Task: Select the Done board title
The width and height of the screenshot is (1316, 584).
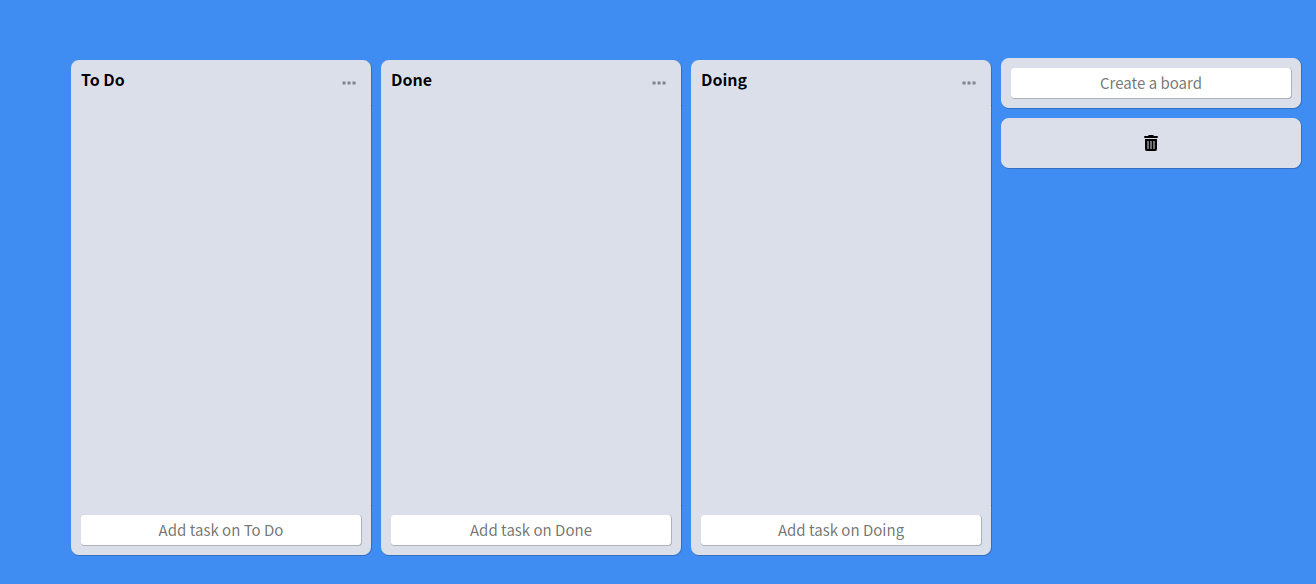Action: click(411, 80)
